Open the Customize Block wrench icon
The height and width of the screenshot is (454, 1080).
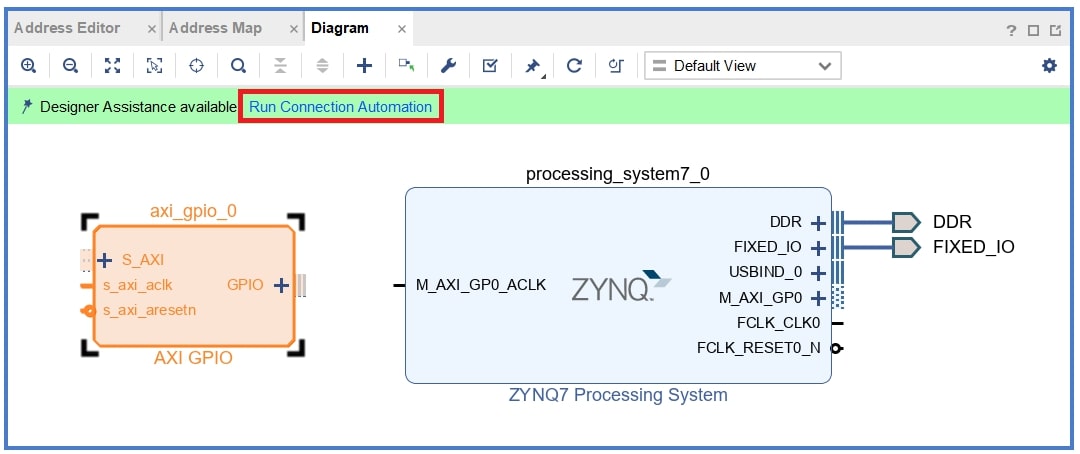448,65
